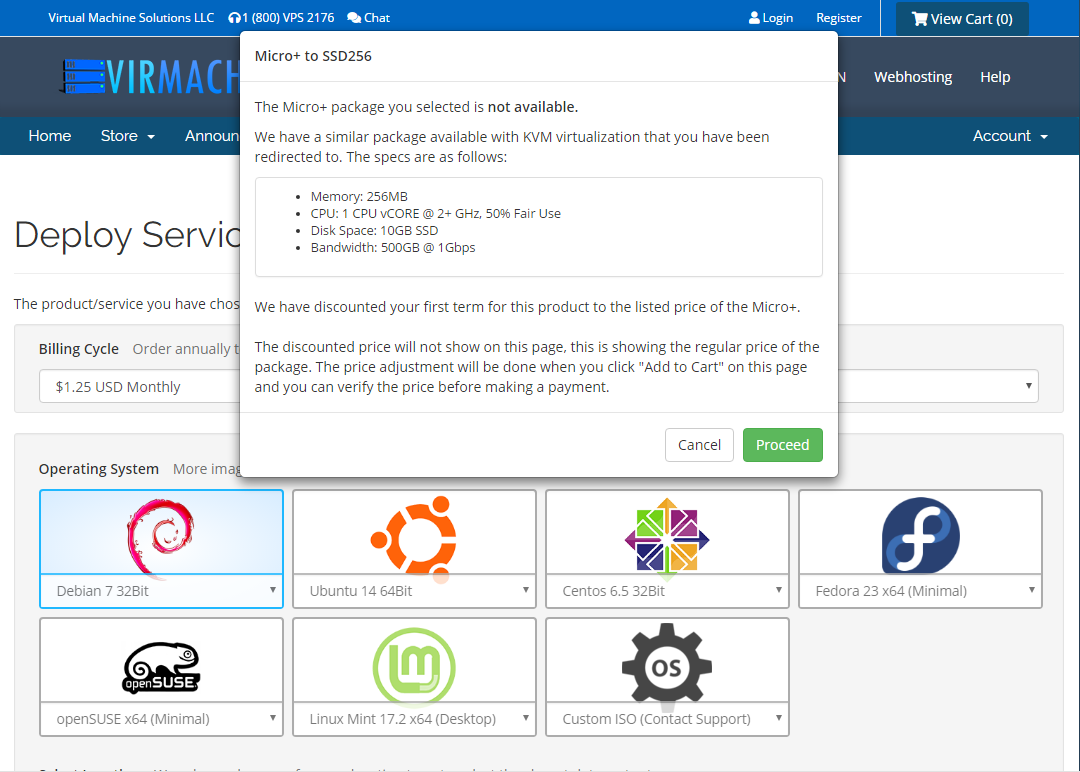
Task: Go to the Home nav item
Action: pos(50,136)
